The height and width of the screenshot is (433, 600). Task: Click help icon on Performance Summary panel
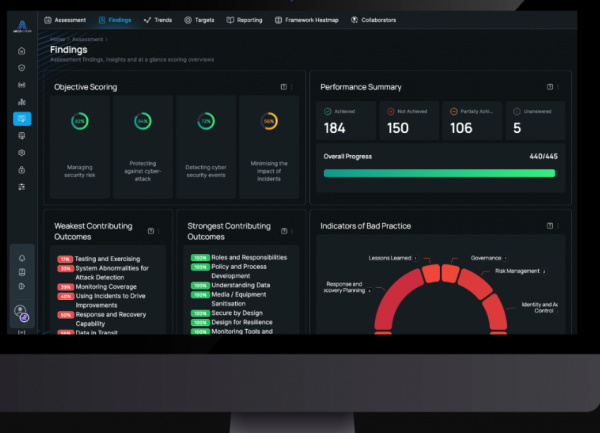coord(549,87)
